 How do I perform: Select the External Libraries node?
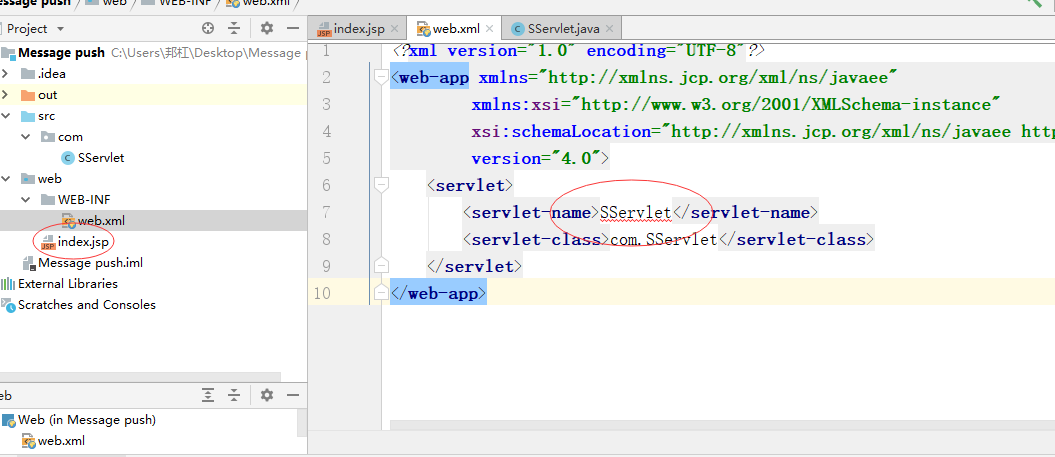pyautogui.click(x=67, y=283)
